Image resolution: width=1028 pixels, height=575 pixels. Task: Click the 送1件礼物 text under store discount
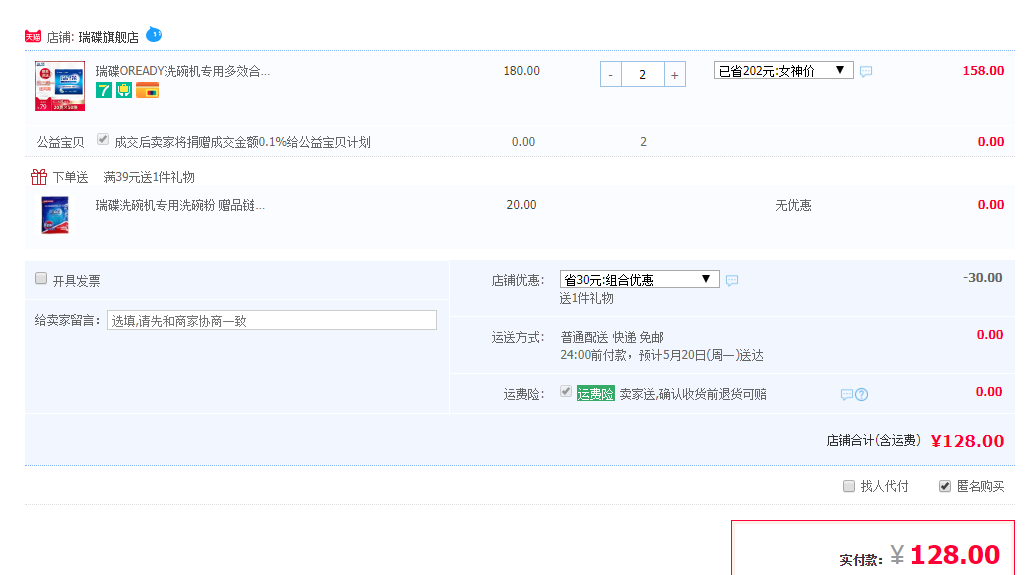[587, 299]
